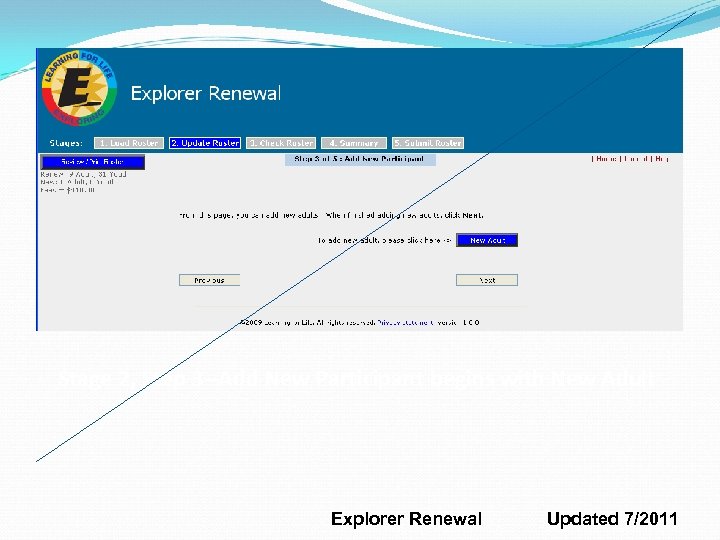Click the Updated 7/2011 footer text
This screenshot has width=720, height=540.
tap(612, 519)
